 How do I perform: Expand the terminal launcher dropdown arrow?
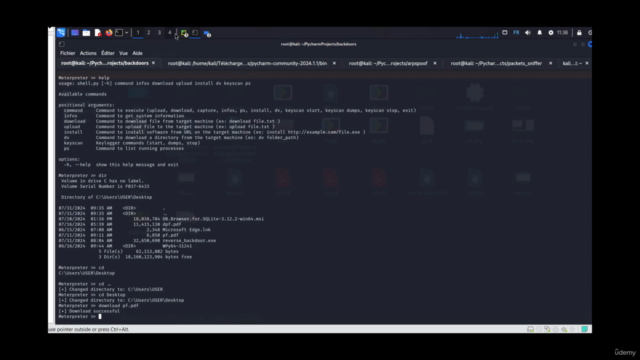click(127, 33)
